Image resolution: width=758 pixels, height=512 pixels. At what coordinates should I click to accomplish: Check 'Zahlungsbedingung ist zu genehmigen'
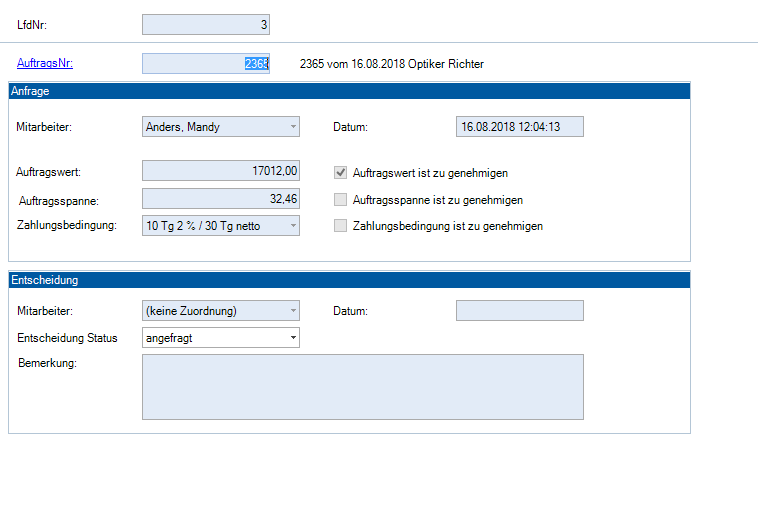pos(342,226)
